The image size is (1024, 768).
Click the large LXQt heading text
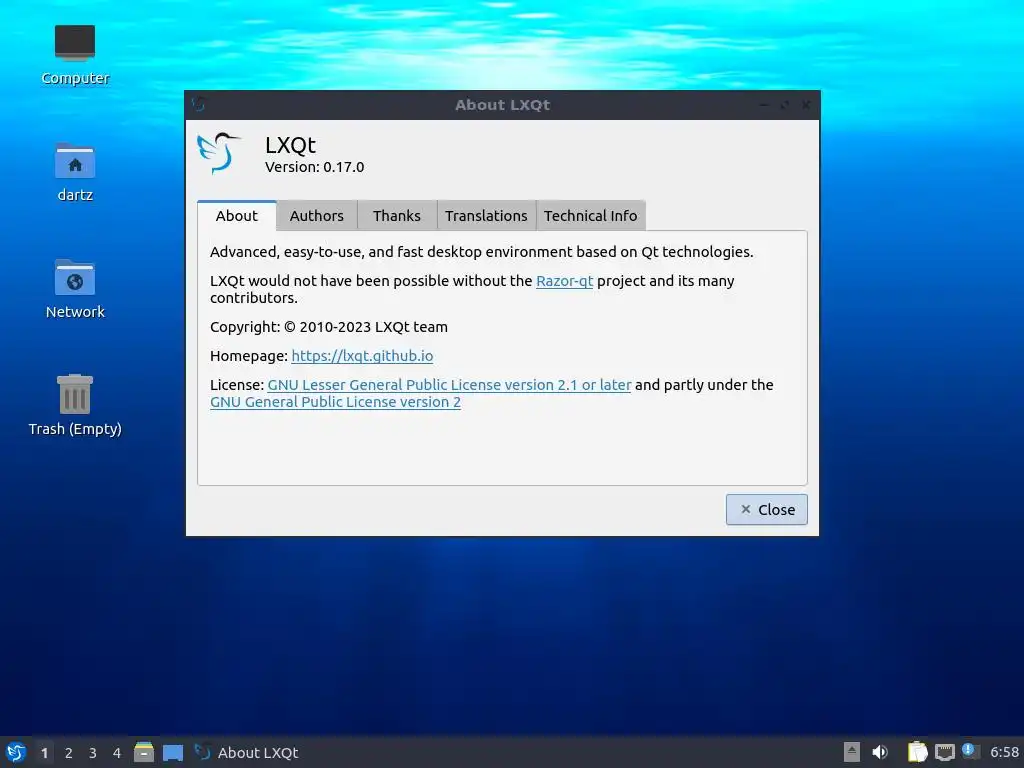click(x=290, y=144)
